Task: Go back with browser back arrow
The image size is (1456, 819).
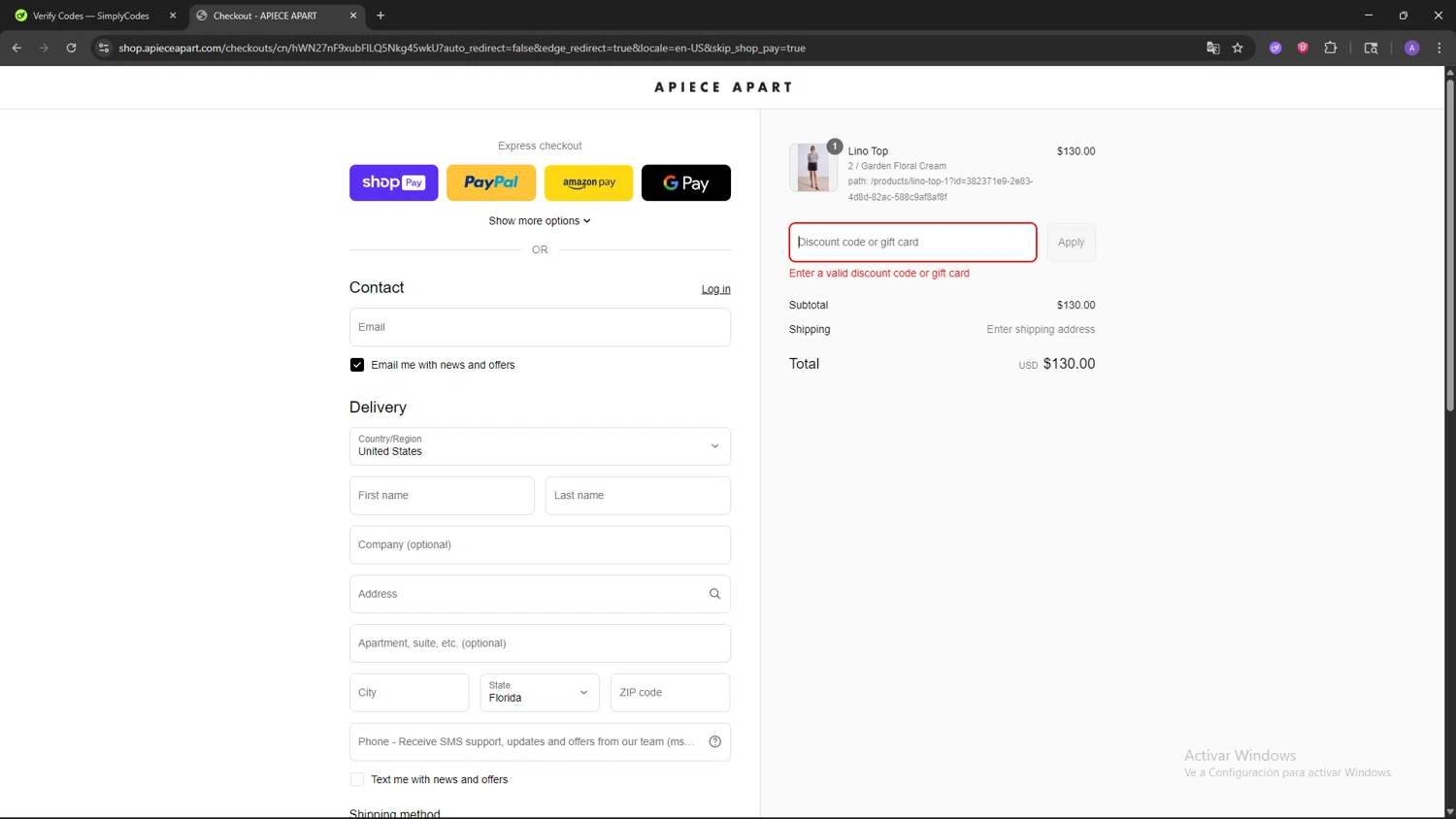Action: [17, 48]
